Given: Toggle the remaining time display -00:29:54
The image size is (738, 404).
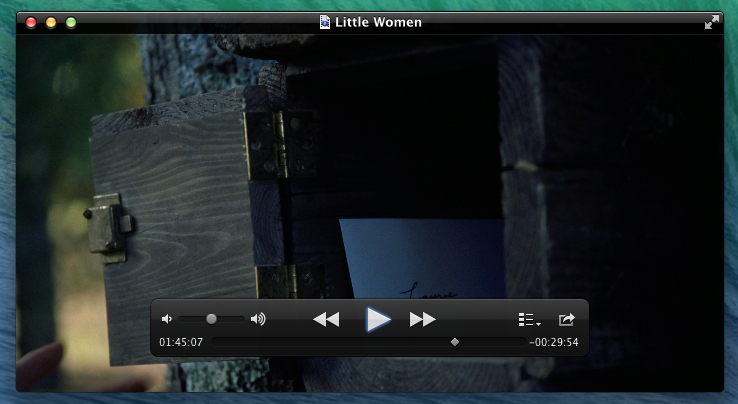Looking at the screenshot, I should (554, 342).
